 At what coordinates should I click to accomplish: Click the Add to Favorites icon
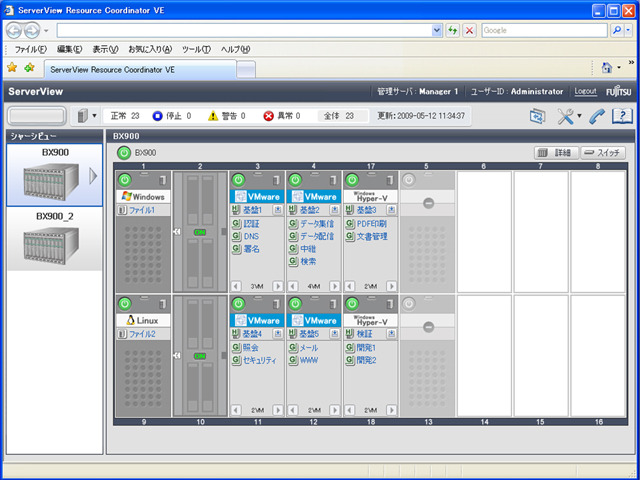coord(29,67)
